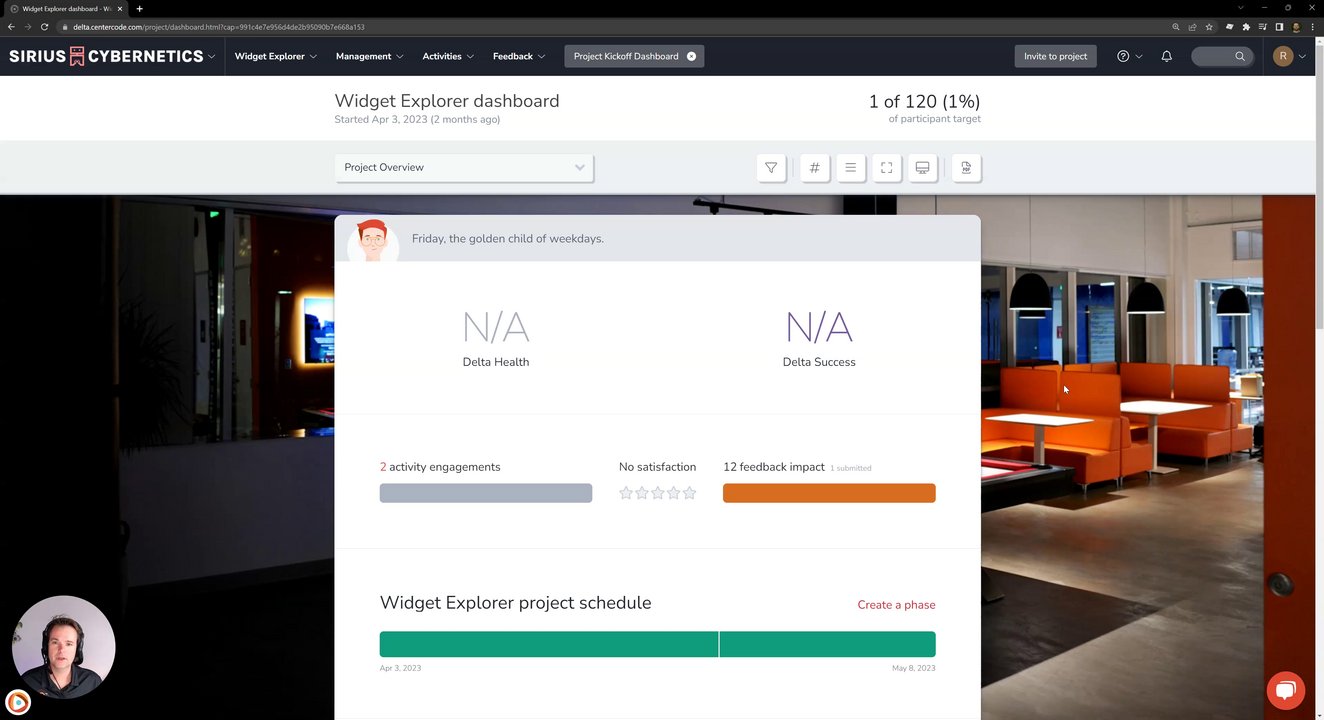Click the first green schedule phase bar

(x=549, y=644)
